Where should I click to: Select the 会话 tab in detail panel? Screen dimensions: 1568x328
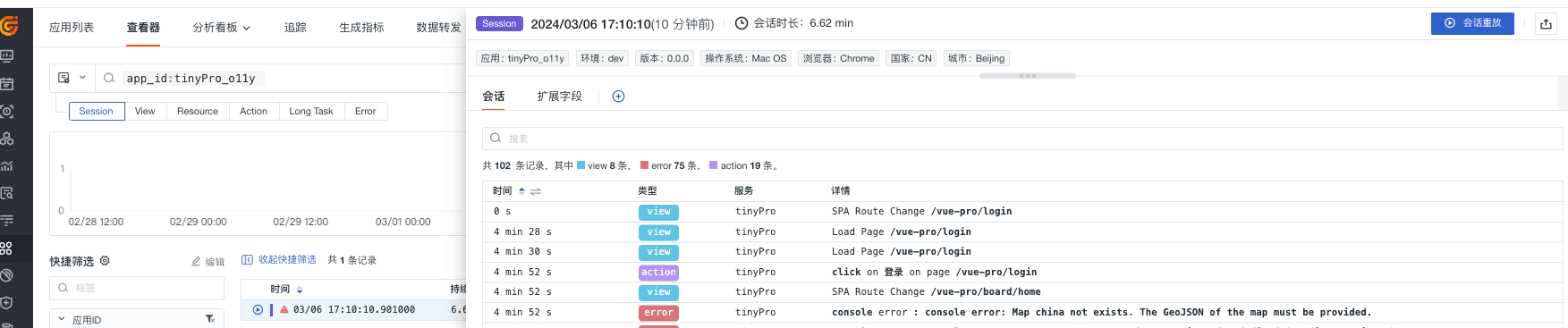494,97
